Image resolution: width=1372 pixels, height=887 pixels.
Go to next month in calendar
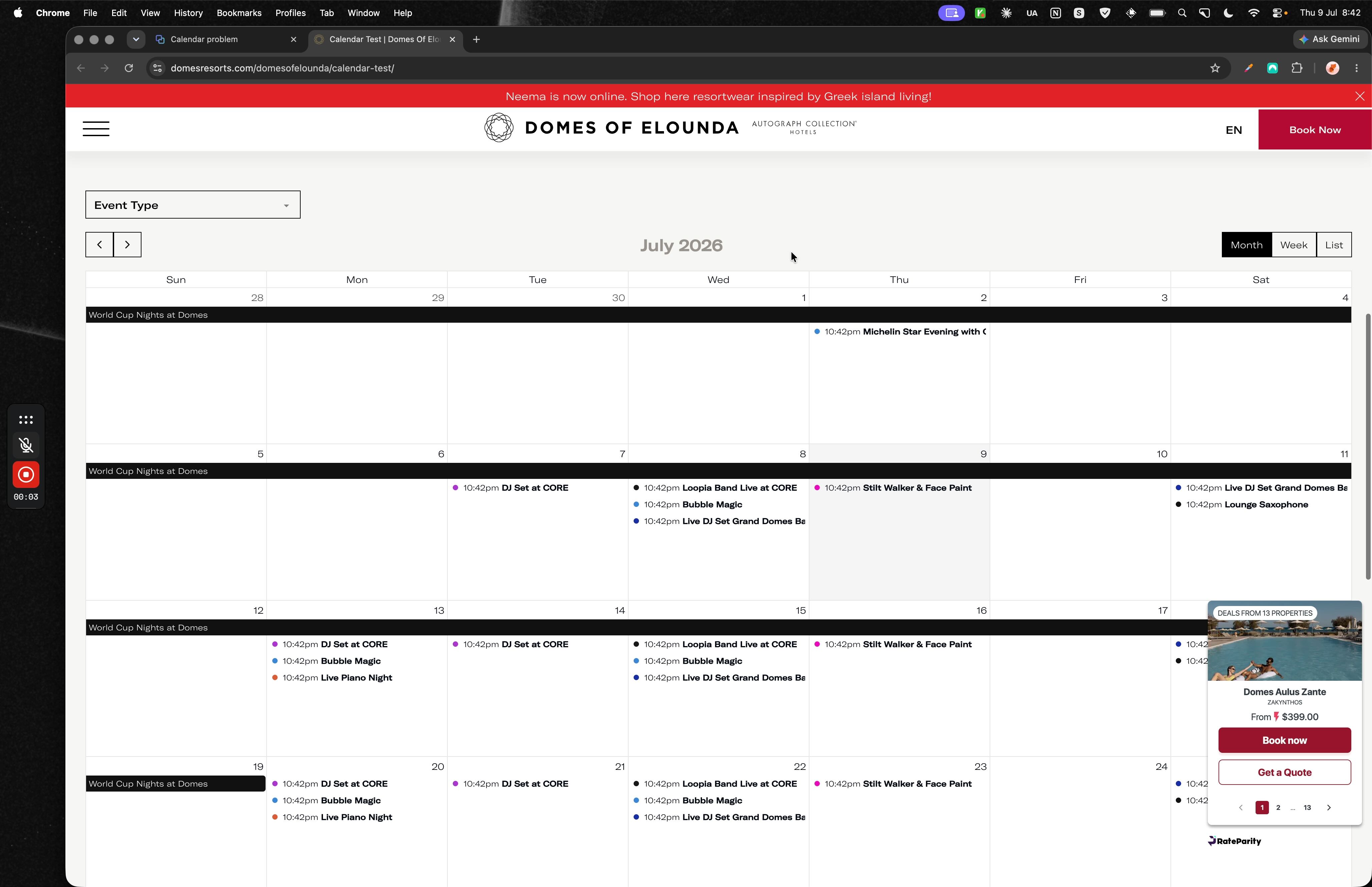127,245
